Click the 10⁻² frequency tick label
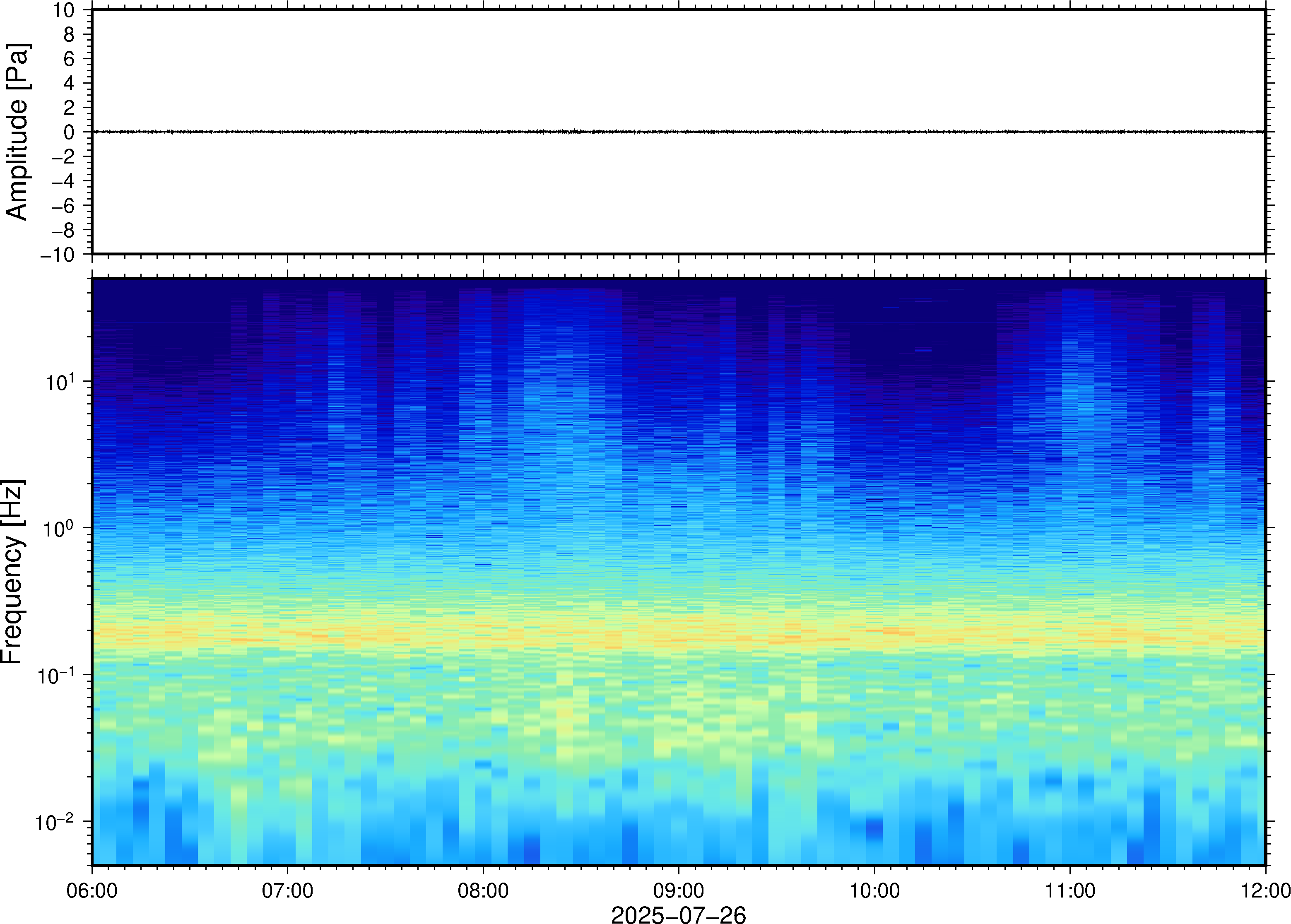Screen dimensions: 1291x924 click(55, 821)
